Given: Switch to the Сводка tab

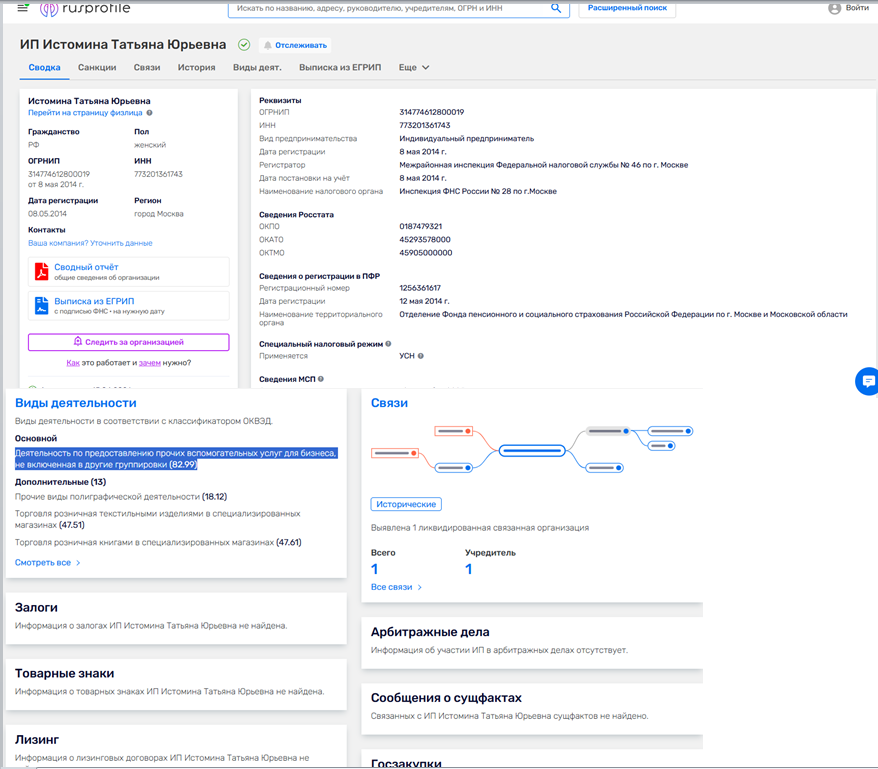Looking at the screenshot, I should point(44,67).
